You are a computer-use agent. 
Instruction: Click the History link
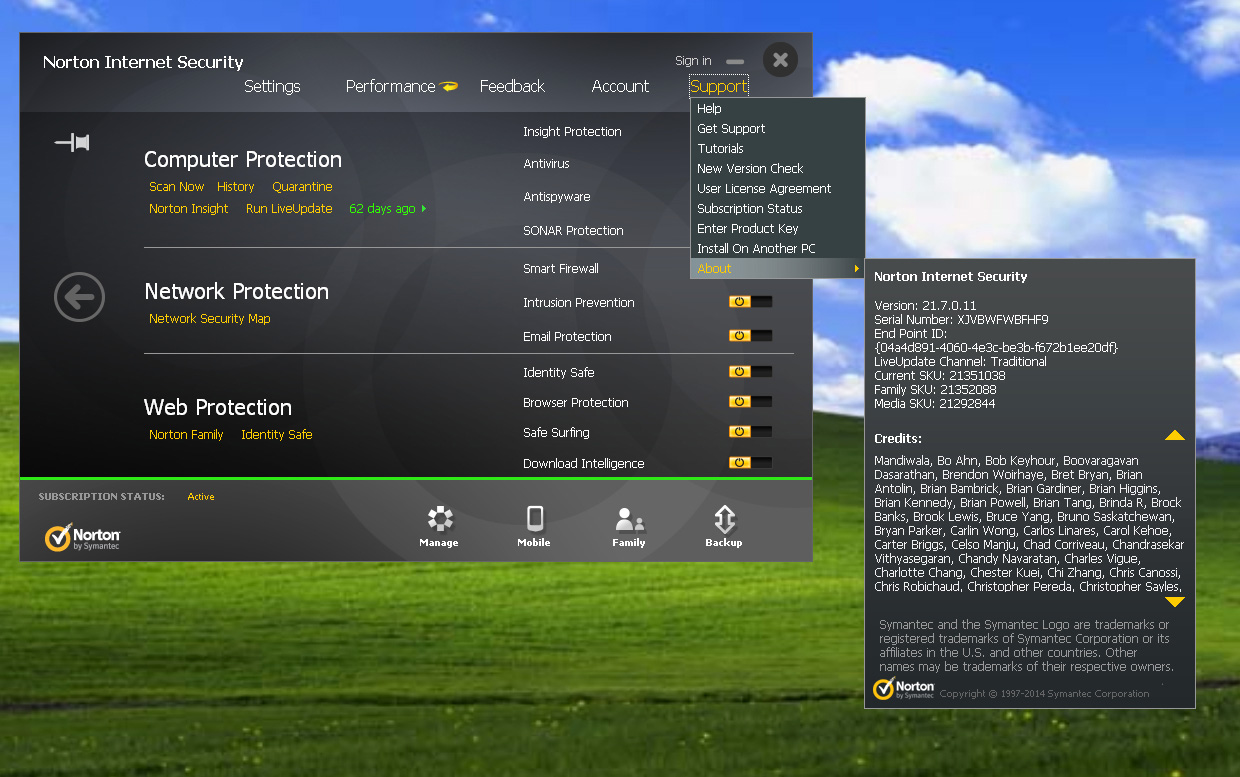(236, 187)
